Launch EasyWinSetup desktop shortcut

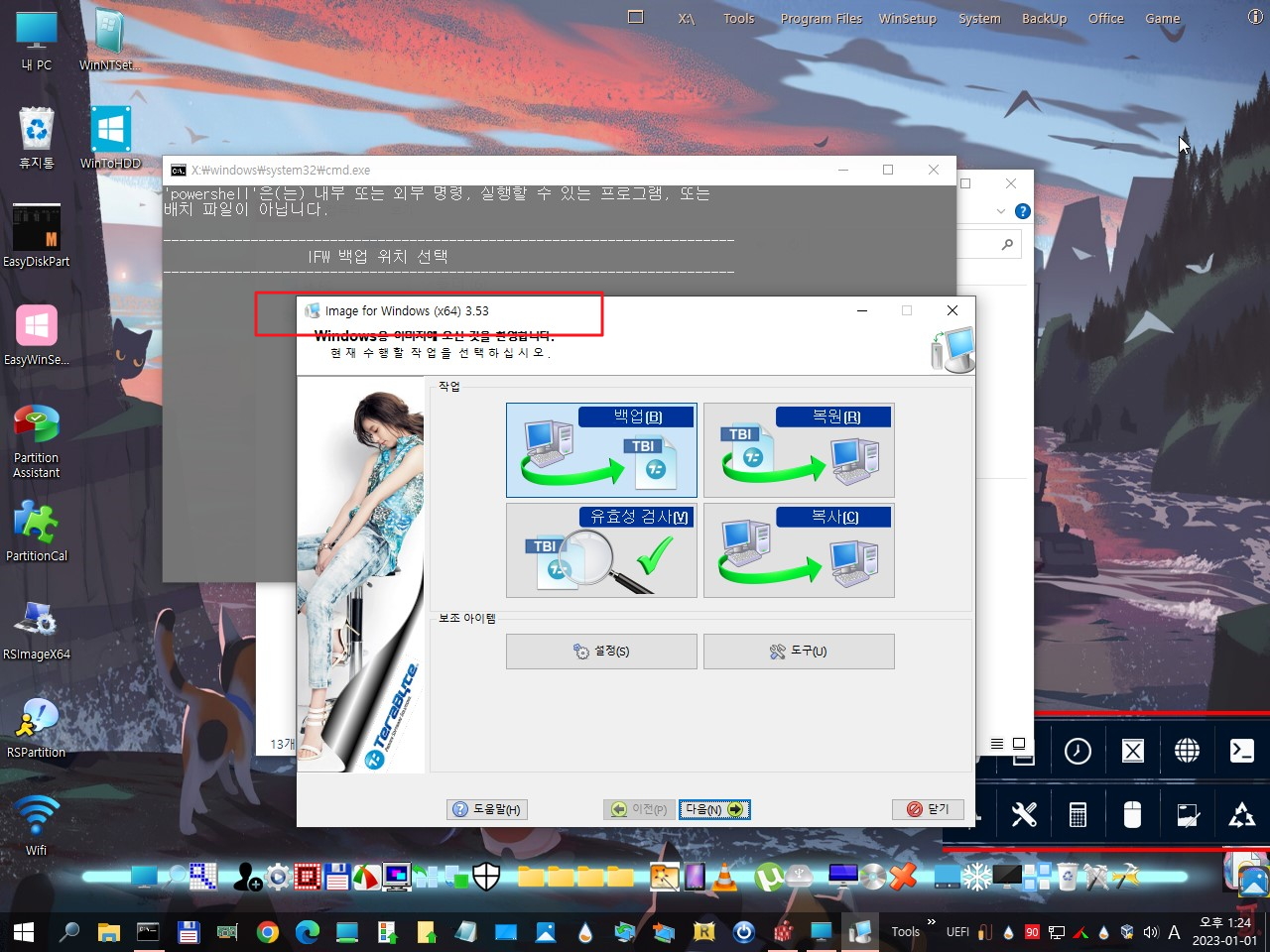click(37, 334)
